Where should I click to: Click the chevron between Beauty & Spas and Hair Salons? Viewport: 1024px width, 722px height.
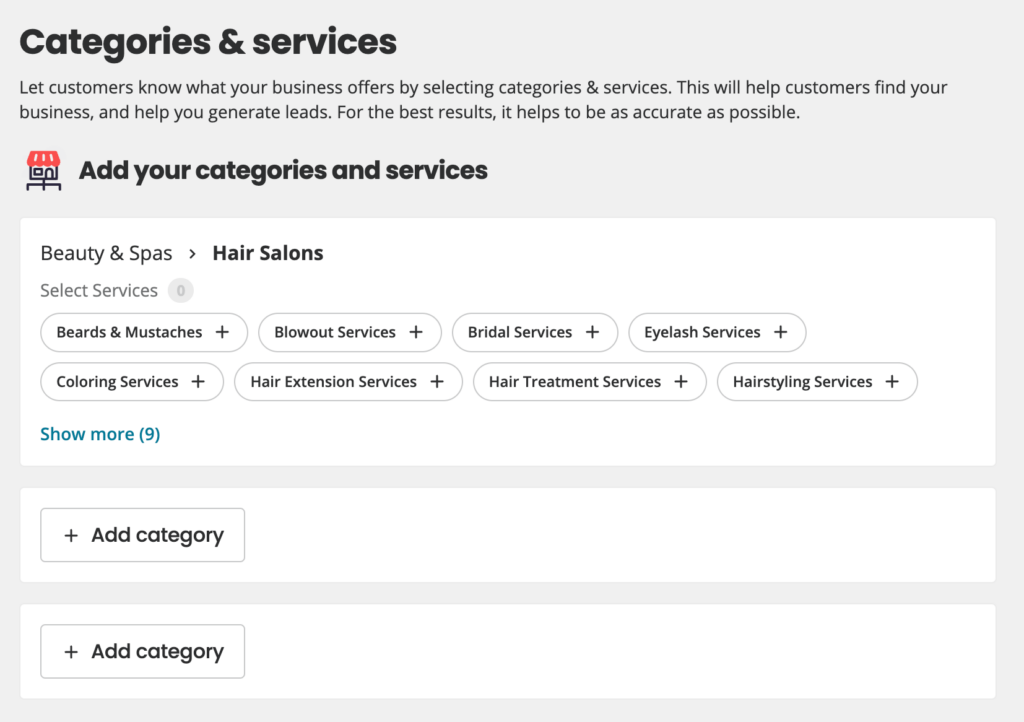pos(192,253)
